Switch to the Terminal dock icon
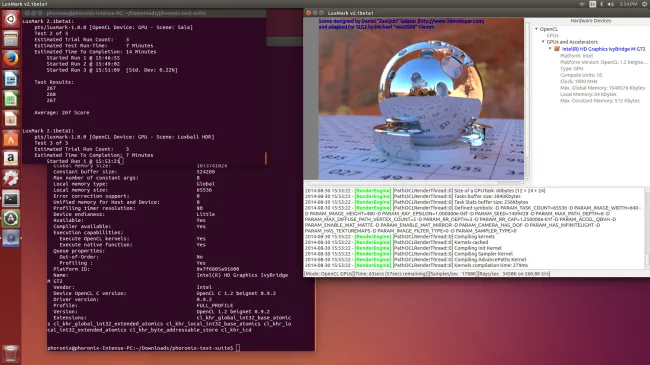The width and height of the screenshot is (650, 365). 11,198
